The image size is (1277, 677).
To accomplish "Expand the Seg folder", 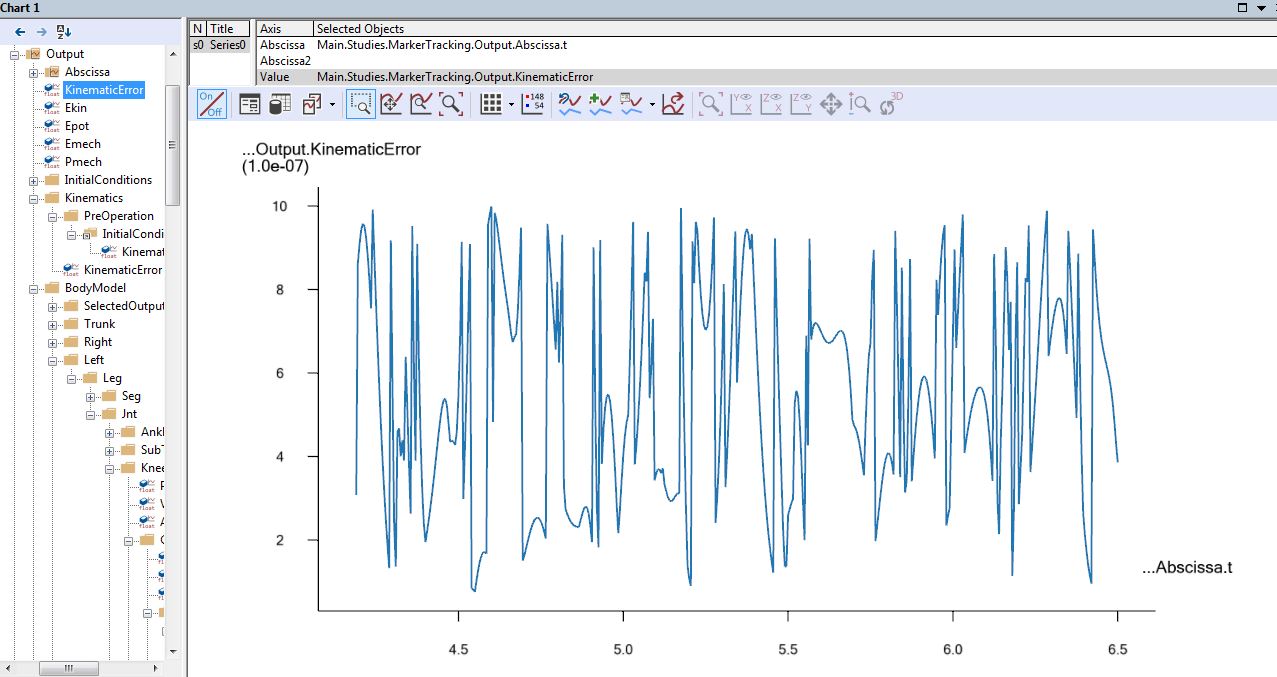I will pyautogui.click(x=90, y=396).
